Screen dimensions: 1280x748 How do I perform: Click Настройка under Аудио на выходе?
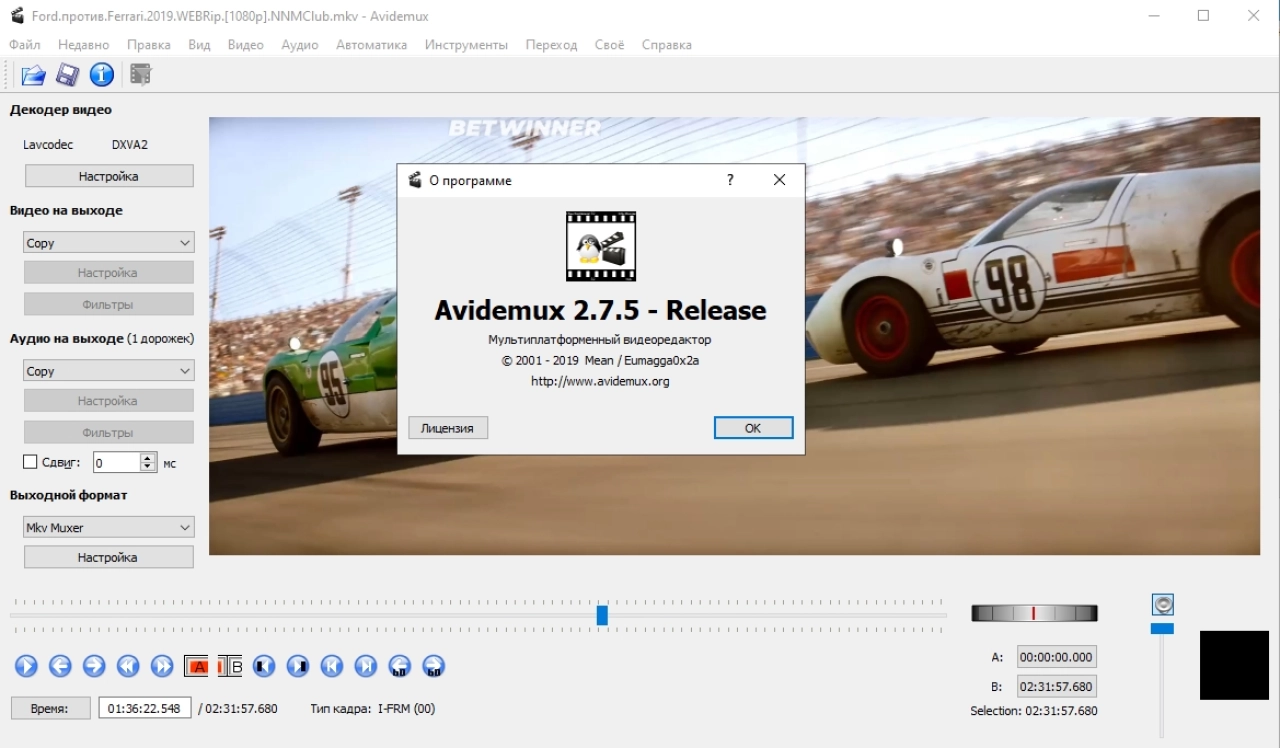pyautogui.click(x=108, y=401)
